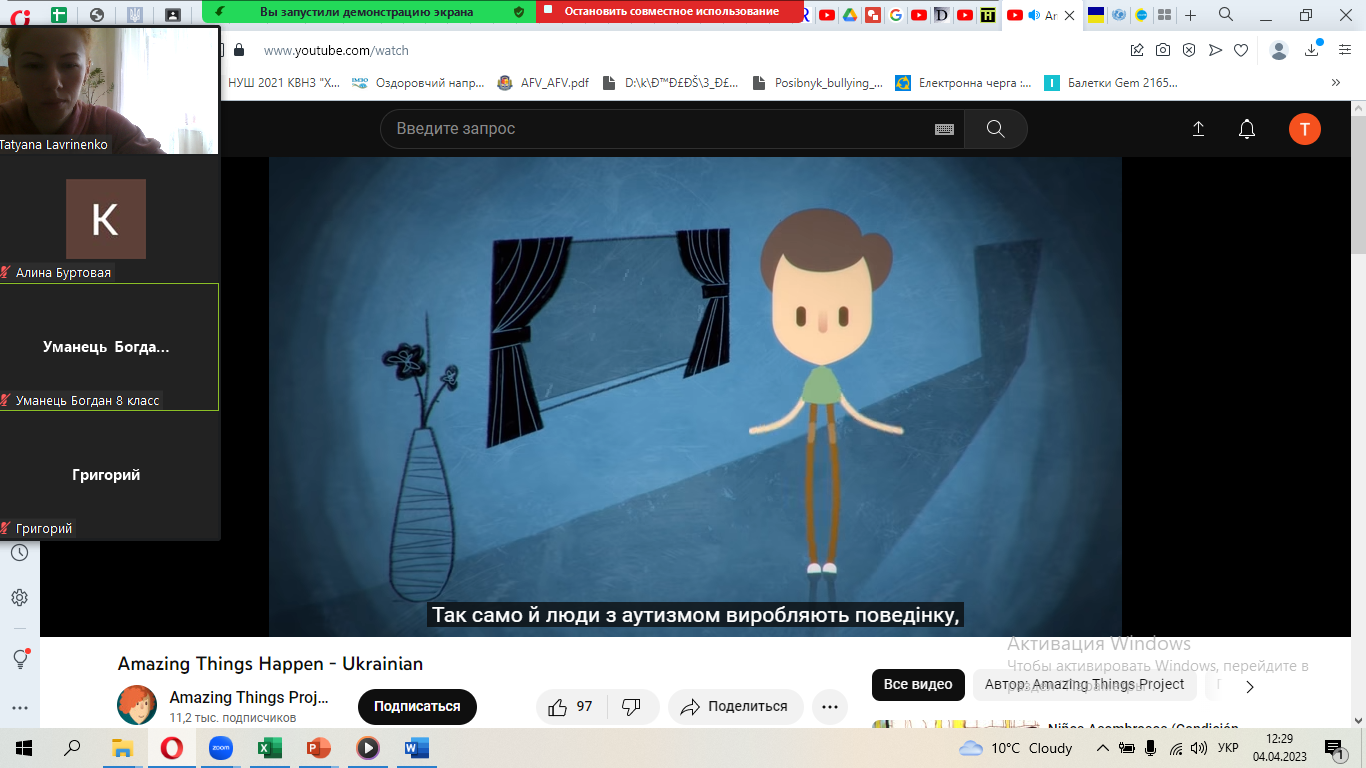The height and width of the screenshot is (768, 1366).
Task: Open the taskbar notification center icon
Action: [x=1335, y=748]
